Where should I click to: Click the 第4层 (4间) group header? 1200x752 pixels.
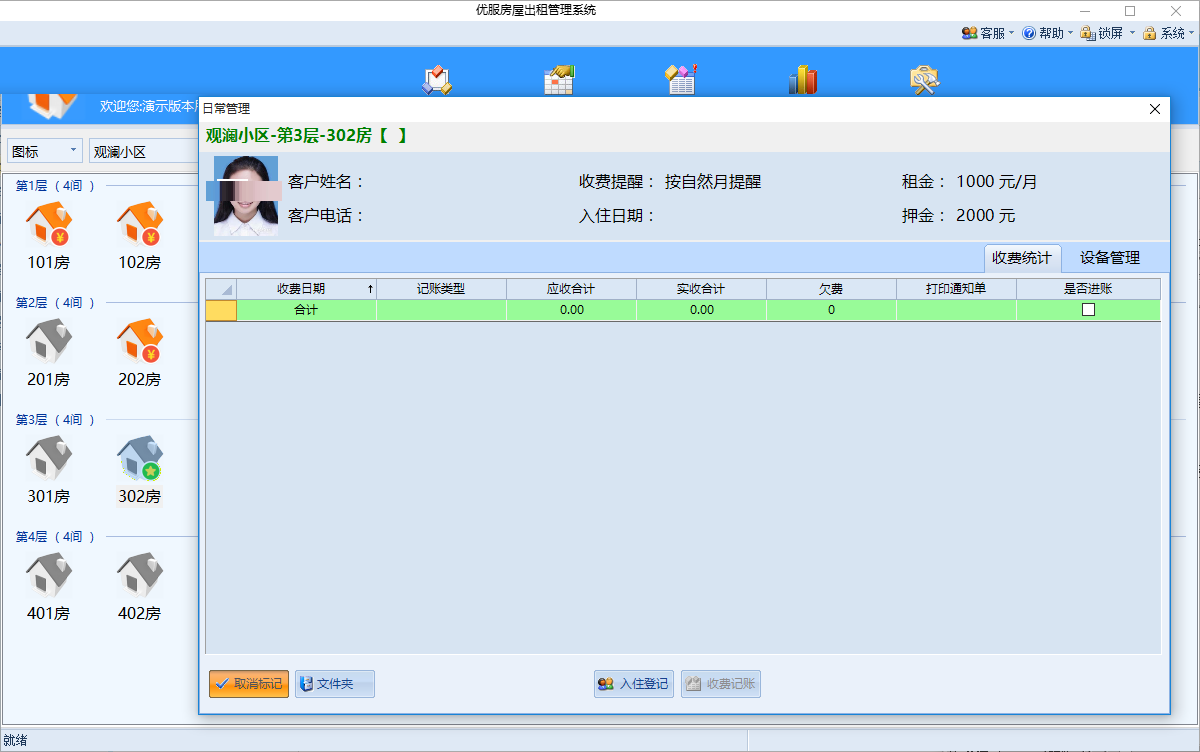(x=55, y=536)
